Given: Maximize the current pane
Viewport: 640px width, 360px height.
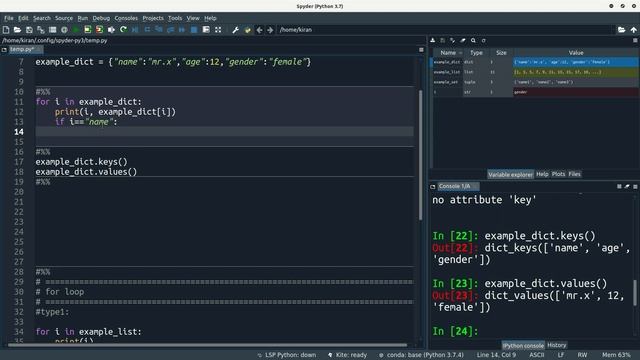Looking at the screenshot, I should tap(206, 30).
